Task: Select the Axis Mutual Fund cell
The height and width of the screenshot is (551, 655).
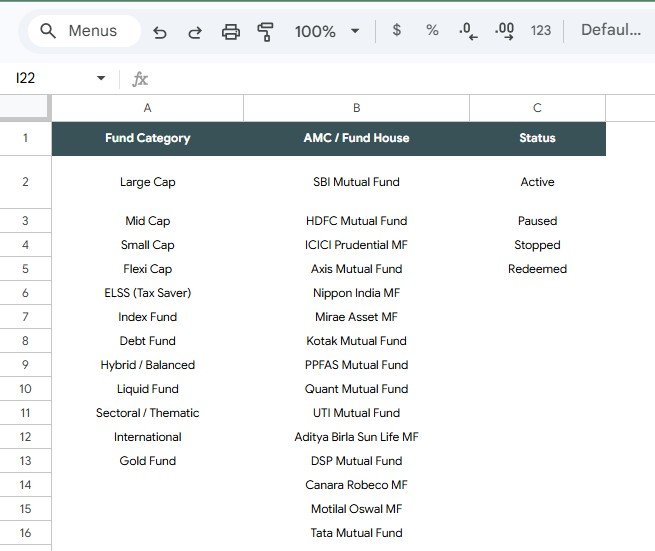Action: pos(356,269)
